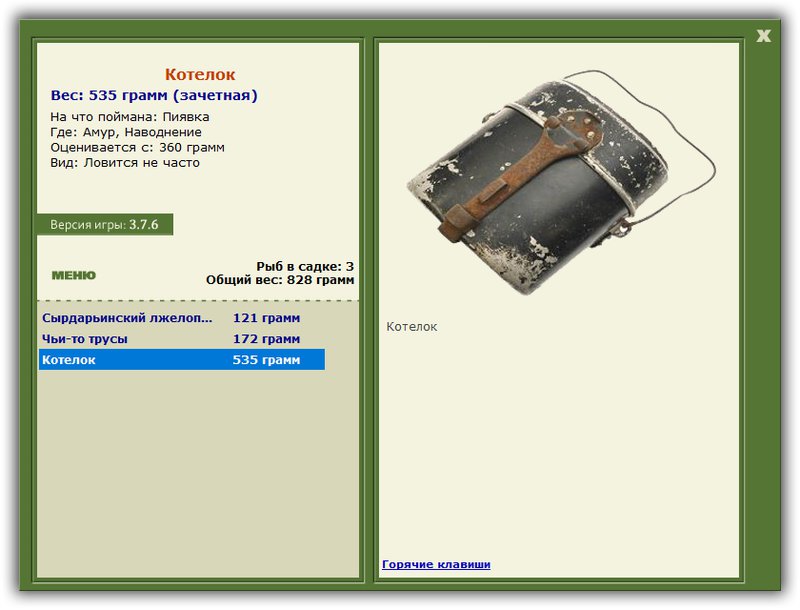Click the Котелок caption under the photo
This screenshot has width=800, height=610.
click(412, 326)
